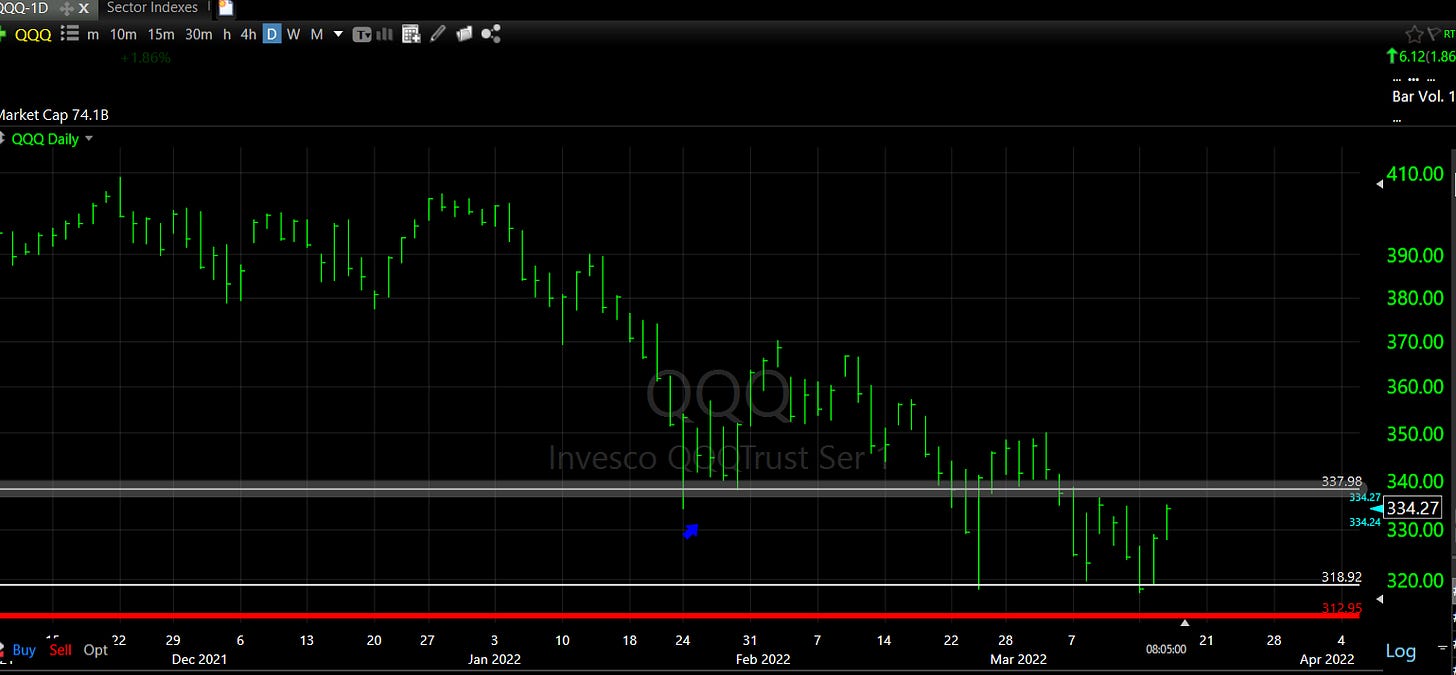Click the +1.86% change text
Screen dimensions: 1456x675
point(146,58)
